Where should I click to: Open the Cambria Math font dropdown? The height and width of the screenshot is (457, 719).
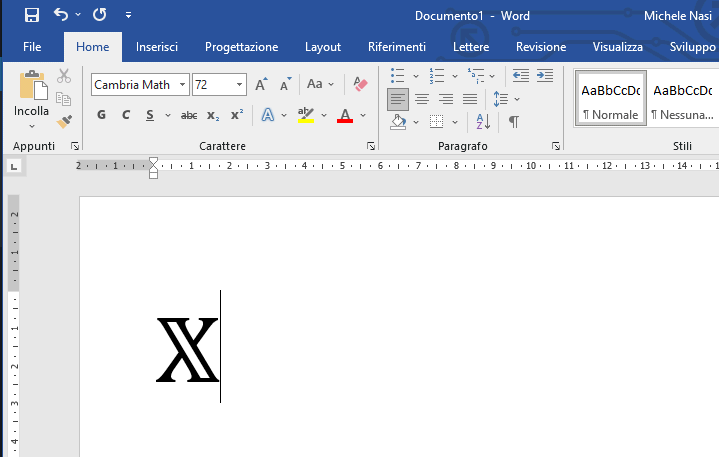[183, 85]
